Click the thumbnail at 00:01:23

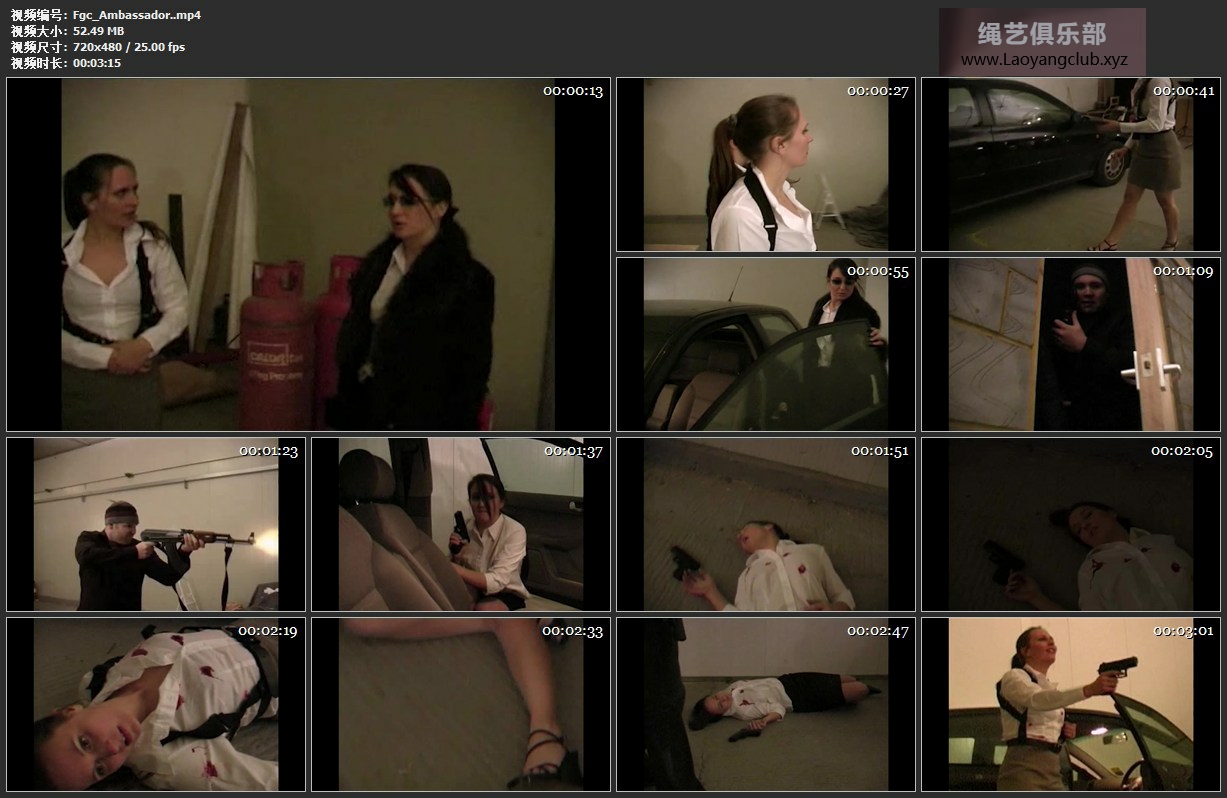(x=156, y=524)
